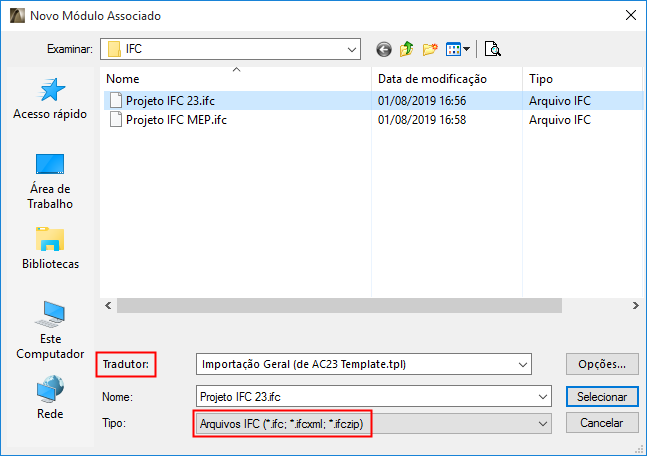The image size is (647, 456).
Task: Open the Nome filename dropdown arrow
Action: (543, 396)
